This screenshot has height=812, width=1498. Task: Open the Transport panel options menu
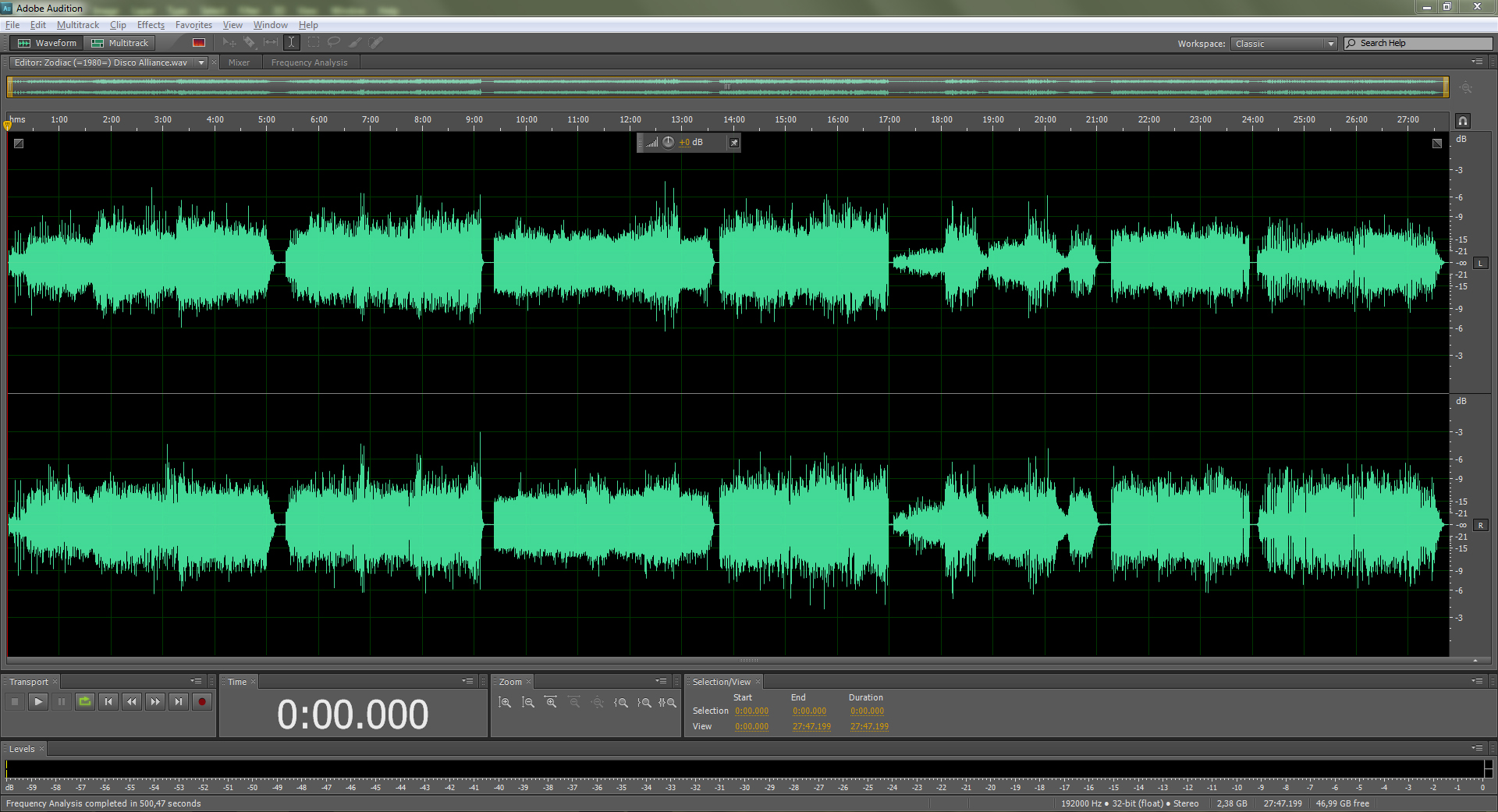[x=196, y=681]
